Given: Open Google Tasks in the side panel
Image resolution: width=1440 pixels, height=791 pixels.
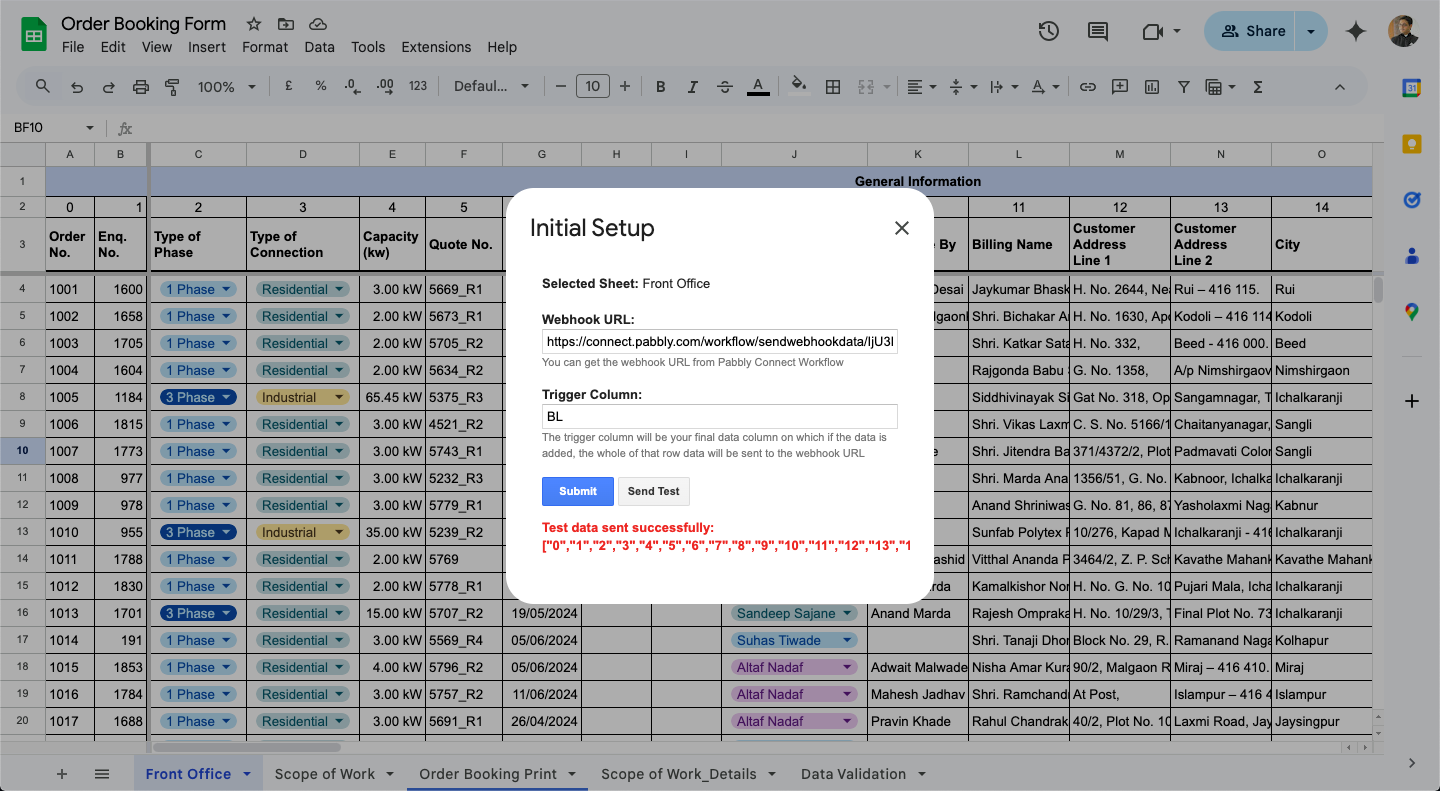Looking at the screenshot, I should 1412,200.
